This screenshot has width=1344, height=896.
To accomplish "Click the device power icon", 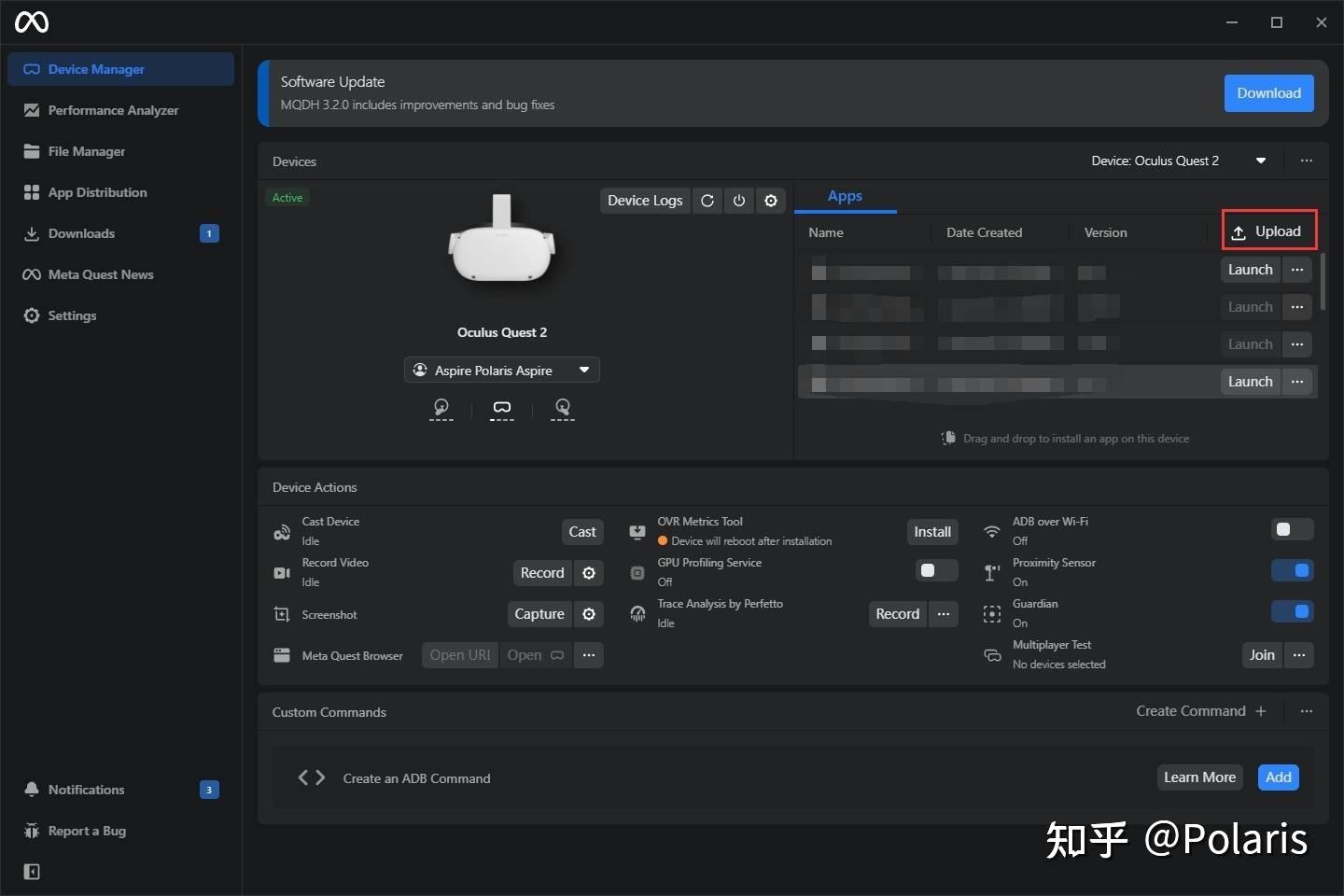I will pyautogui.click(x=739, y=200).
